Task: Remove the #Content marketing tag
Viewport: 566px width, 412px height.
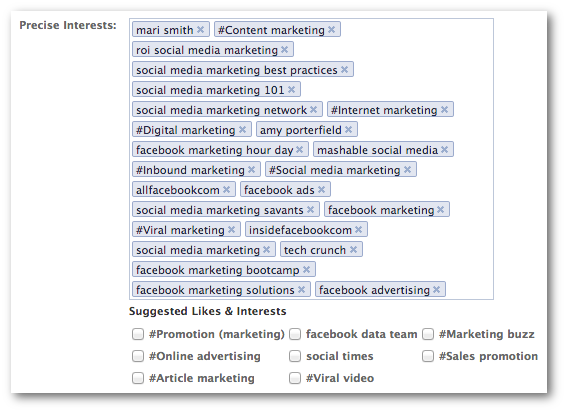Action: [x=331, y=30]
